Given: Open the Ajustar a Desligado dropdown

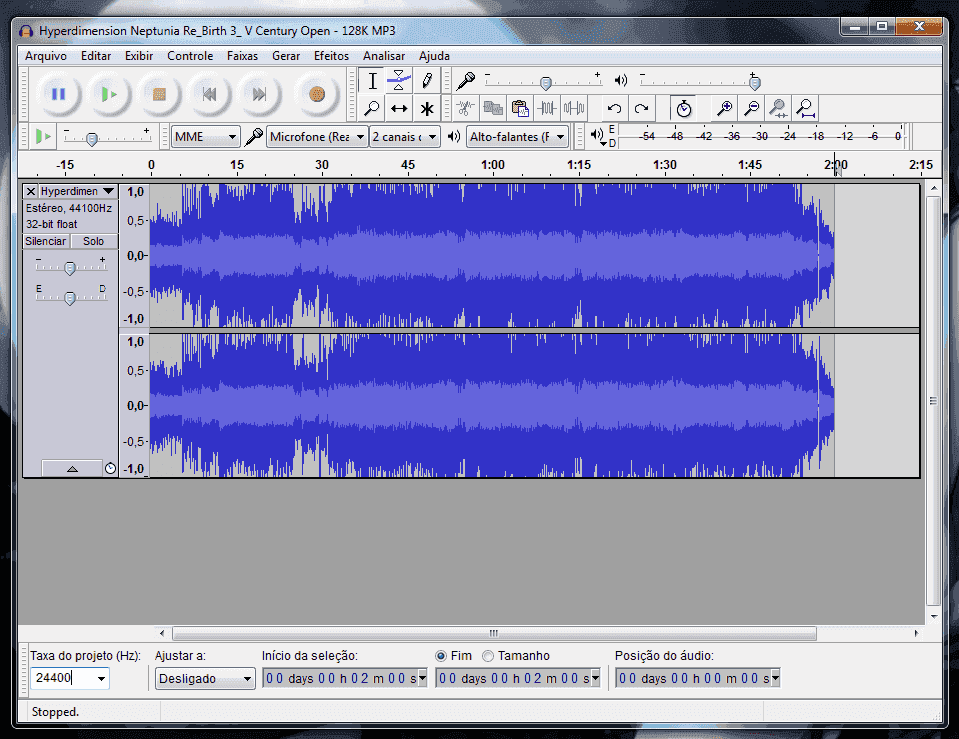Looking at the screenshot, I should click(205, 678).
